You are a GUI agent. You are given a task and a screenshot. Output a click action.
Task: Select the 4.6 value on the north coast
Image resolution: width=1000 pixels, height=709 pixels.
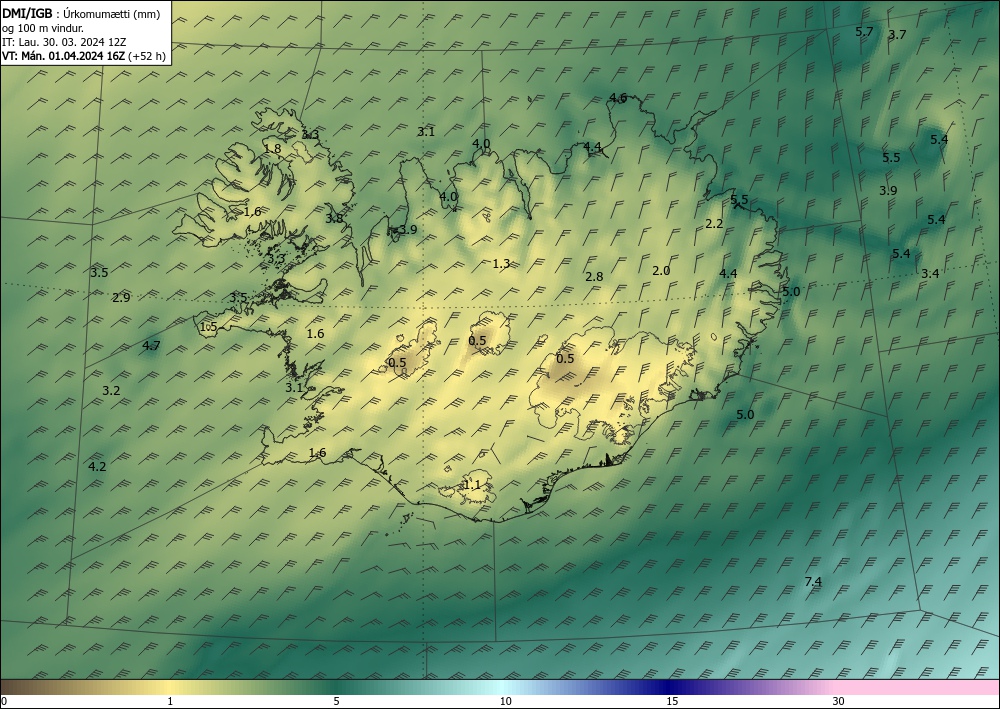[618, 98]
